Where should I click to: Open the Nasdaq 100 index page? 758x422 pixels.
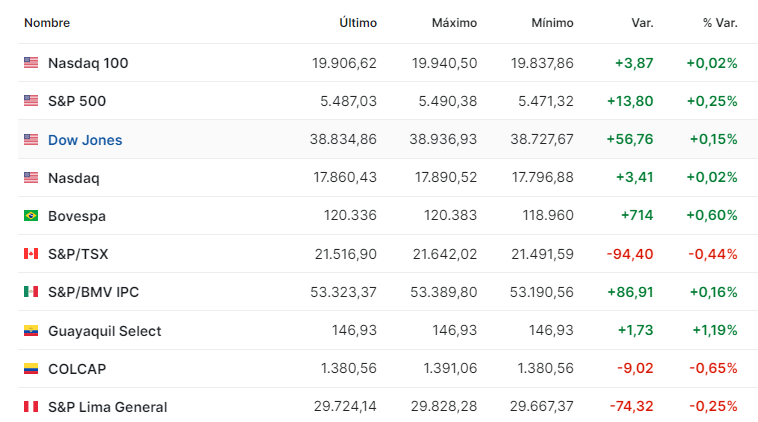(88, 63)
